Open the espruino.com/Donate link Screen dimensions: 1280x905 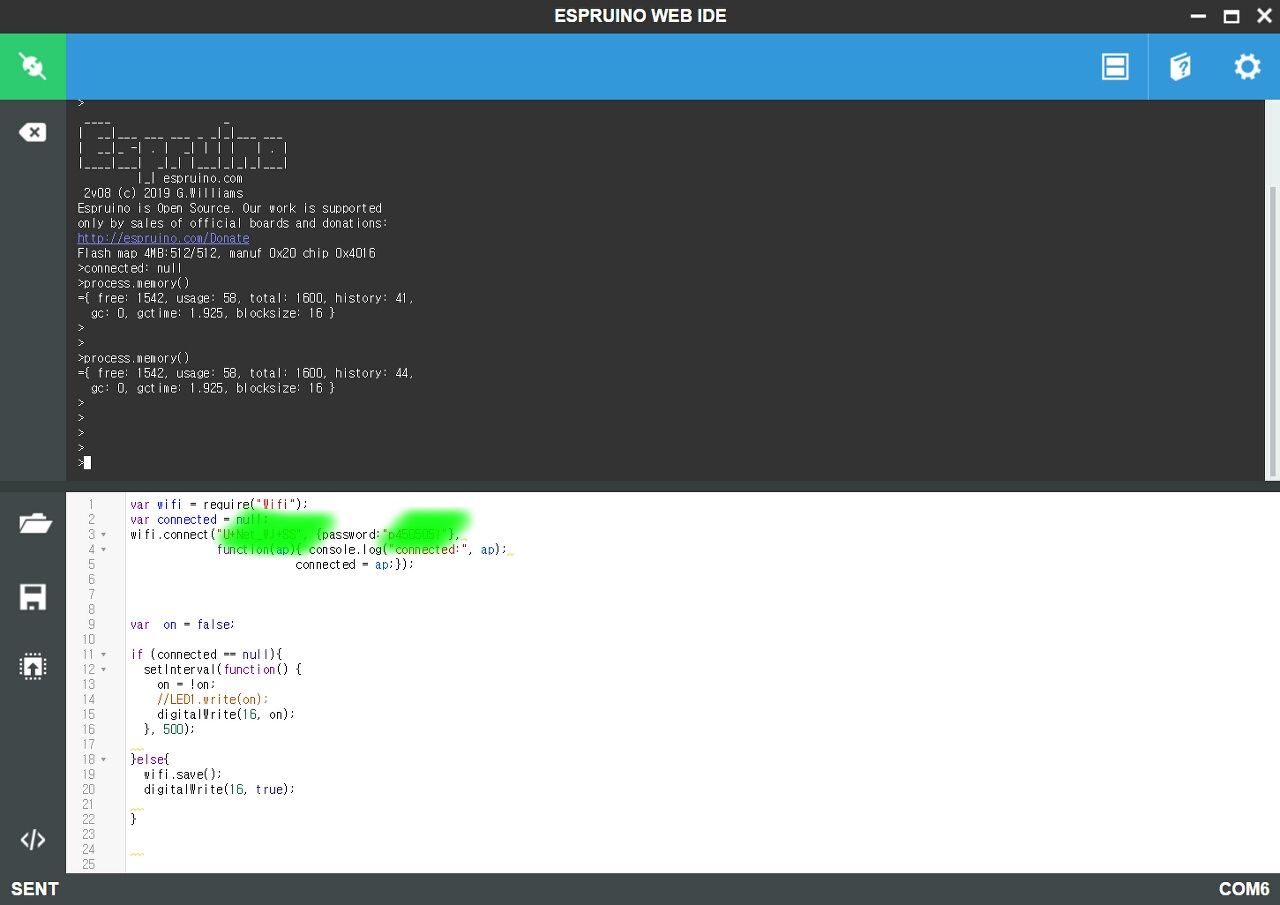pyautogui.click(x=163, y=238)
